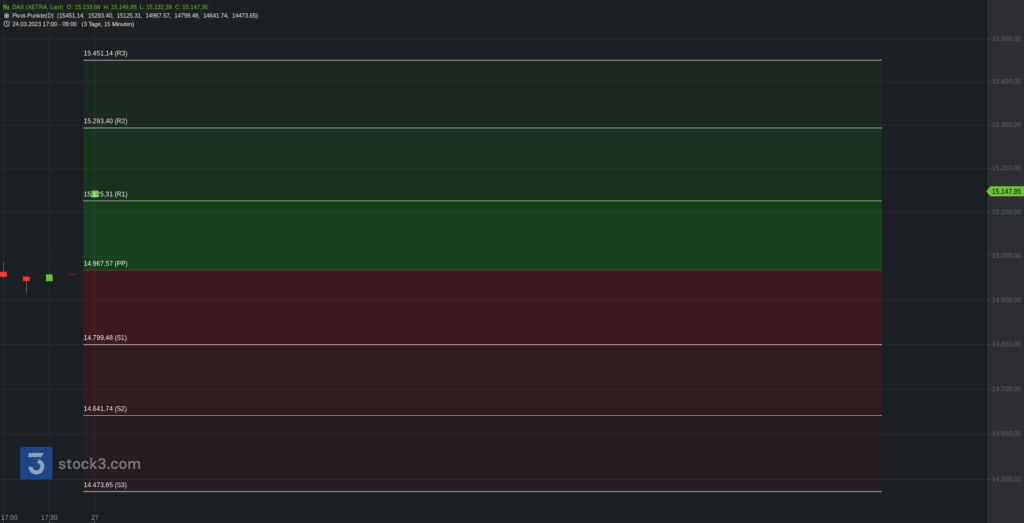Click the Pivot-Punkte indicator visibility icon
Viewport: 1024px width, 523px height.
[x=6, y=15]
